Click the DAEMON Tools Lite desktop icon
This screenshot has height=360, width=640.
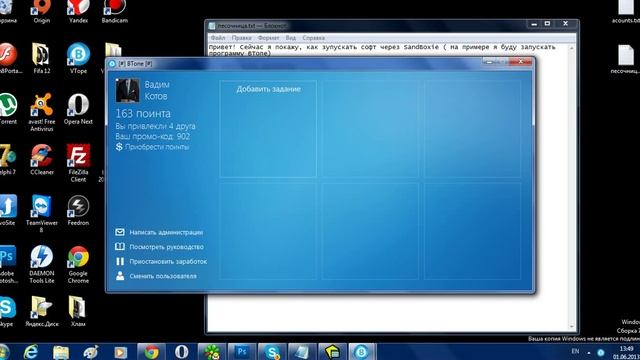click(x=42, y=264)
